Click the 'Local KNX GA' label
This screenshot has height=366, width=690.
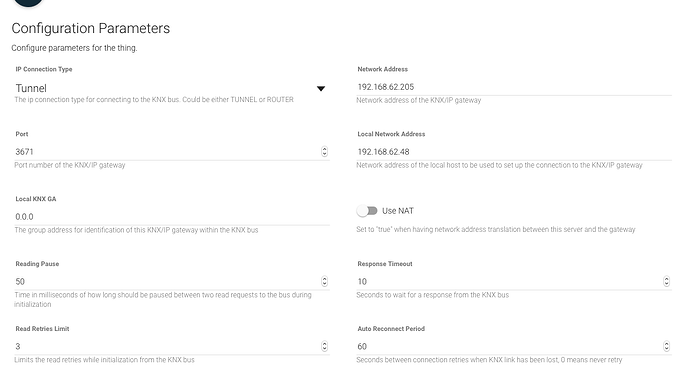tap(36, 199)
